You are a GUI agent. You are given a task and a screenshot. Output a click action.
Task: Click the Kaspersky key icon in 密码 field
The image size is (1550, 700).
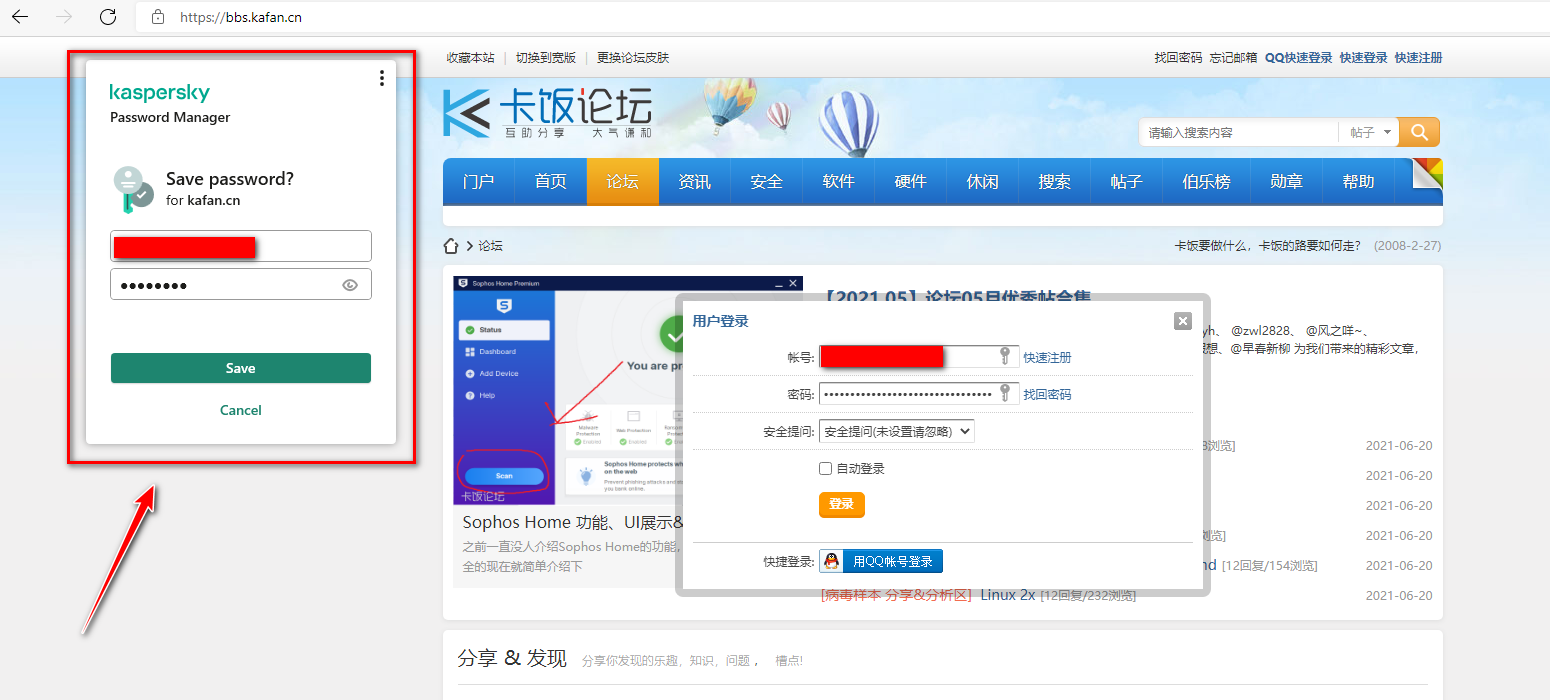click(1005, 393)
